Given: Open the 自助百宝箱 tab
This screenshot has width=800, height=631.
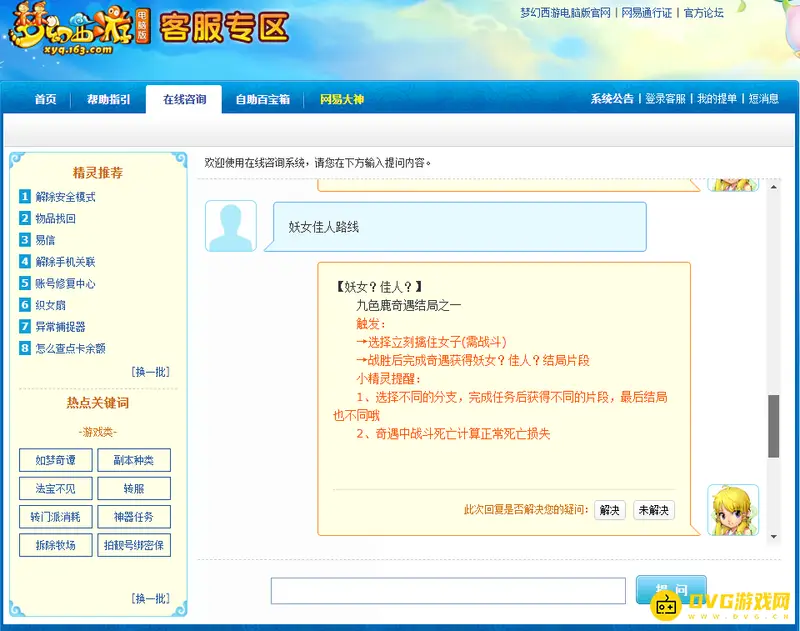Looking at the screenshot, I should pos(263,99).
